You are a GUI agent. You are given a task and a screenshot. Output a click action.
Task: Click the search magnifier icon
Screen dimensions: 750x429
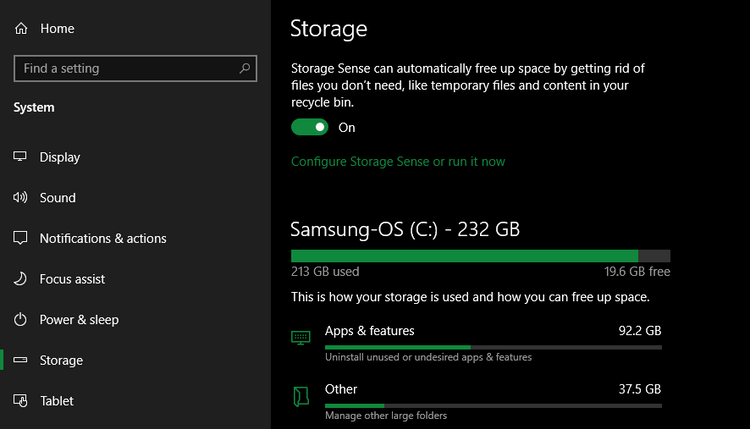tap(245, 69)
